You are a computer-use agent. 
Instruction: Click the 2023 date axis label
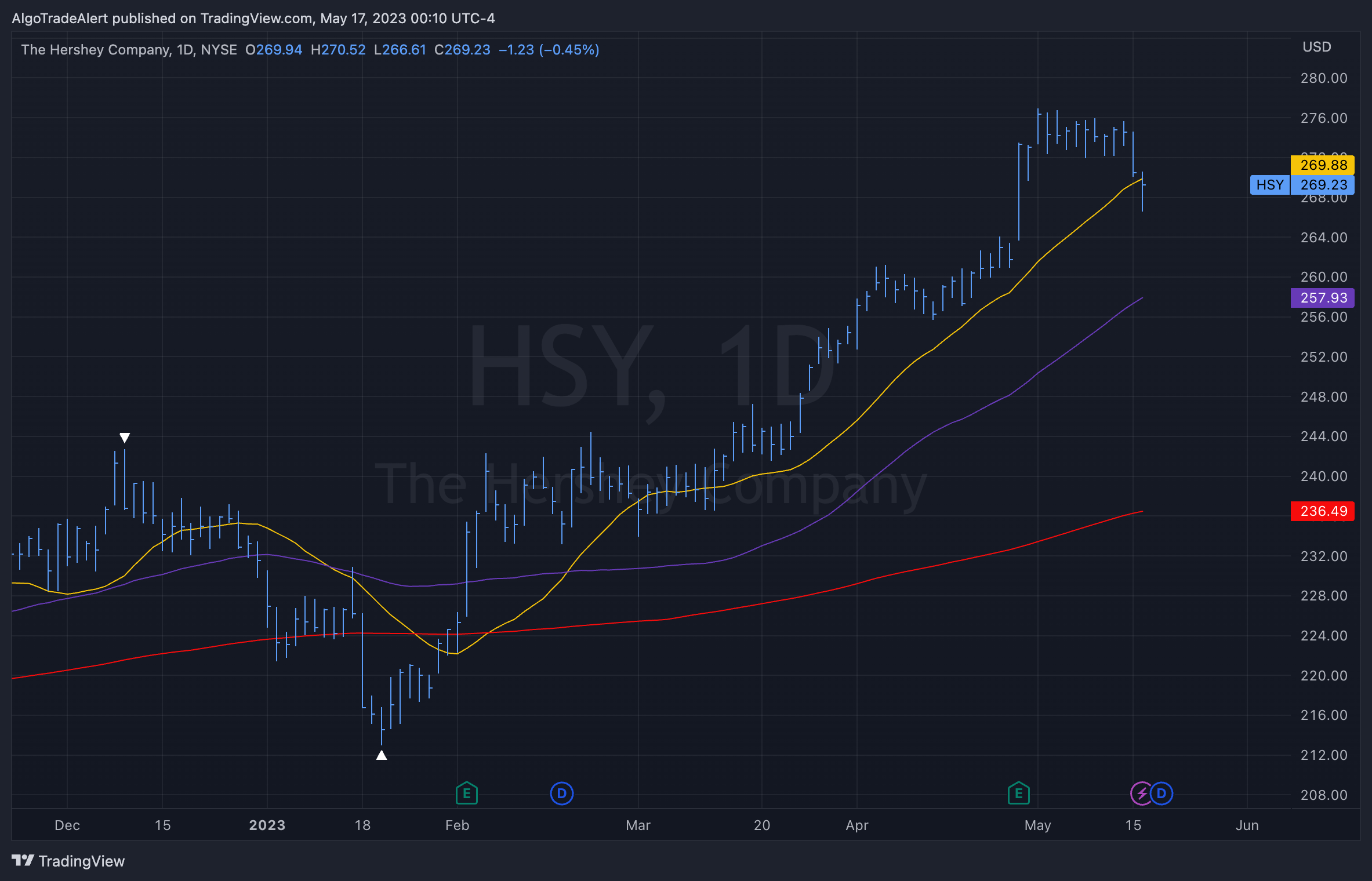[x=267, y=825]
